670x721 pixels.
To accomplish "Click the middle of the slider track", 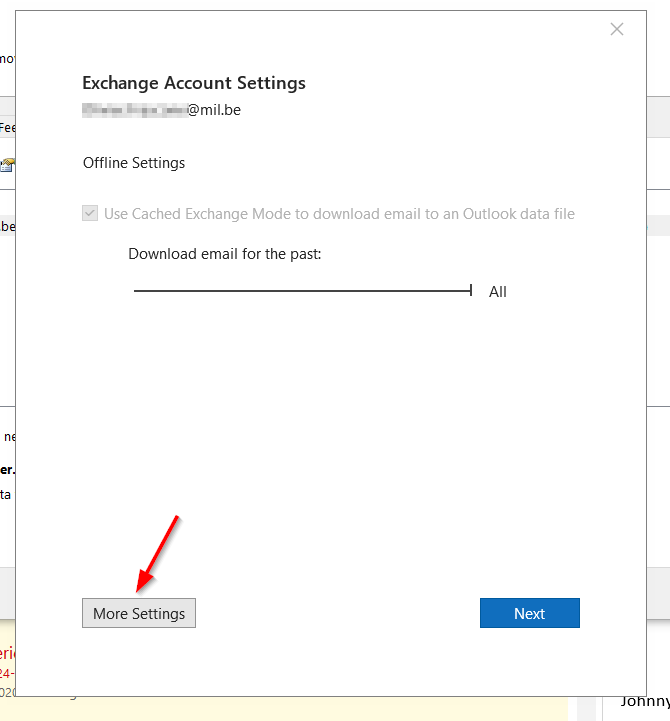I will coord(302,291).
